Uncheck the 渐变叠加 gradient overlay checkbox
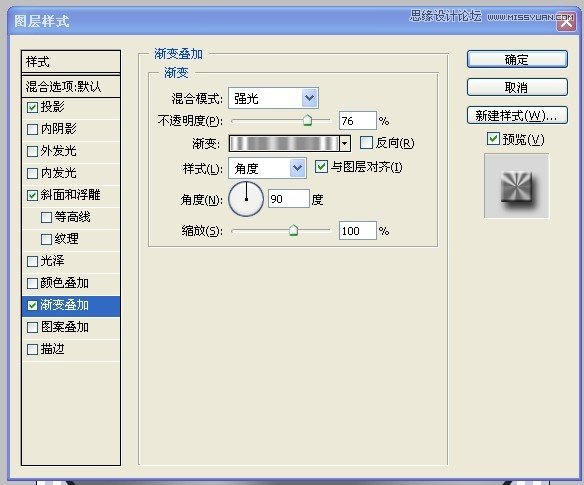 click(32, 306)
